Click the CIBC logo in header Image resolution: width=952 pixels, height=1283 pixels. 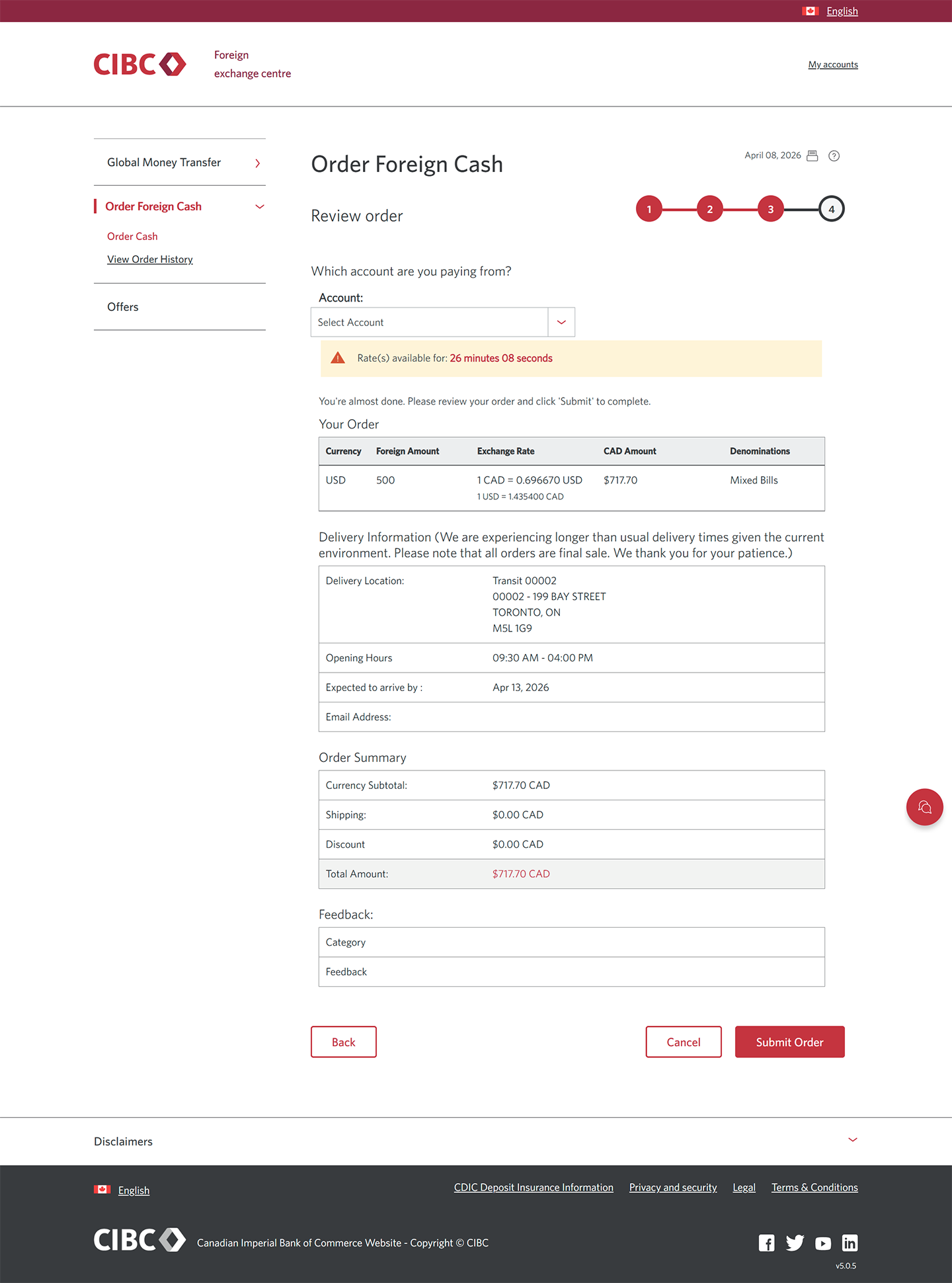(x=139, y=64)
